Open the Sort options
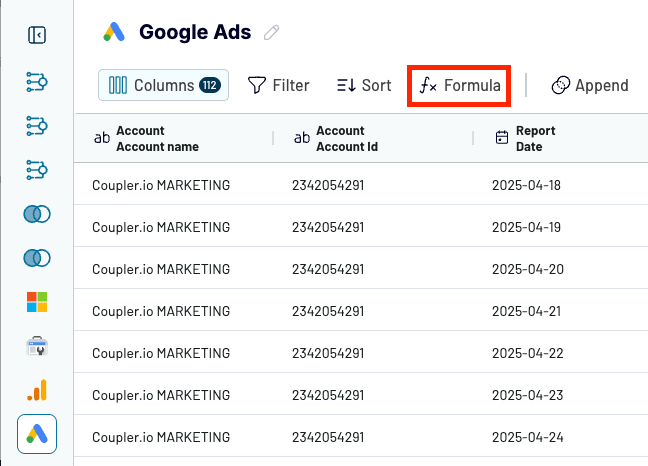648x466 pixels. click(364, 86)
